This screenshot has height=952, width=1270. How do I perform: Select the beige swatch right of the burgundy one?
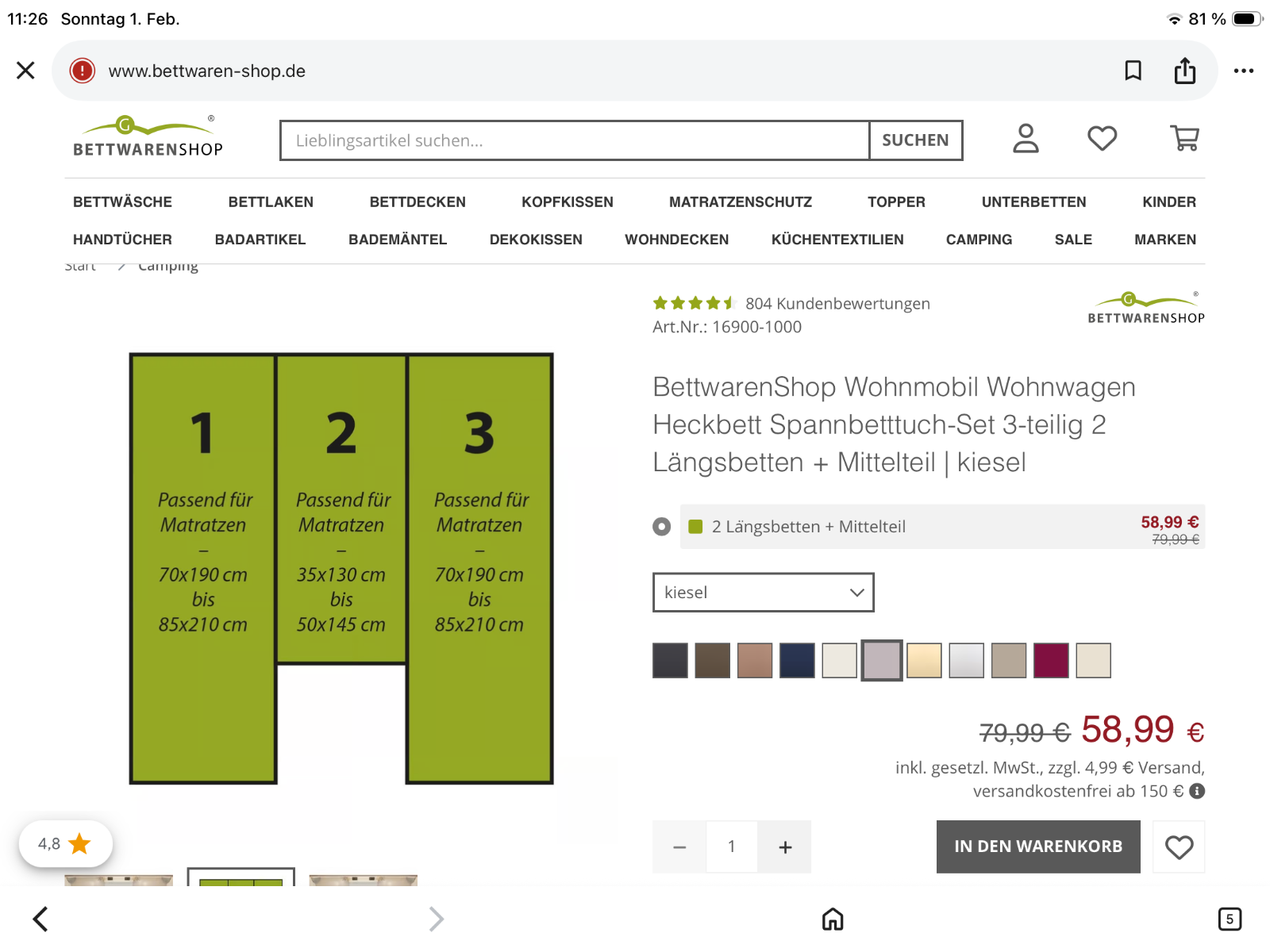tap(1094, 660)
